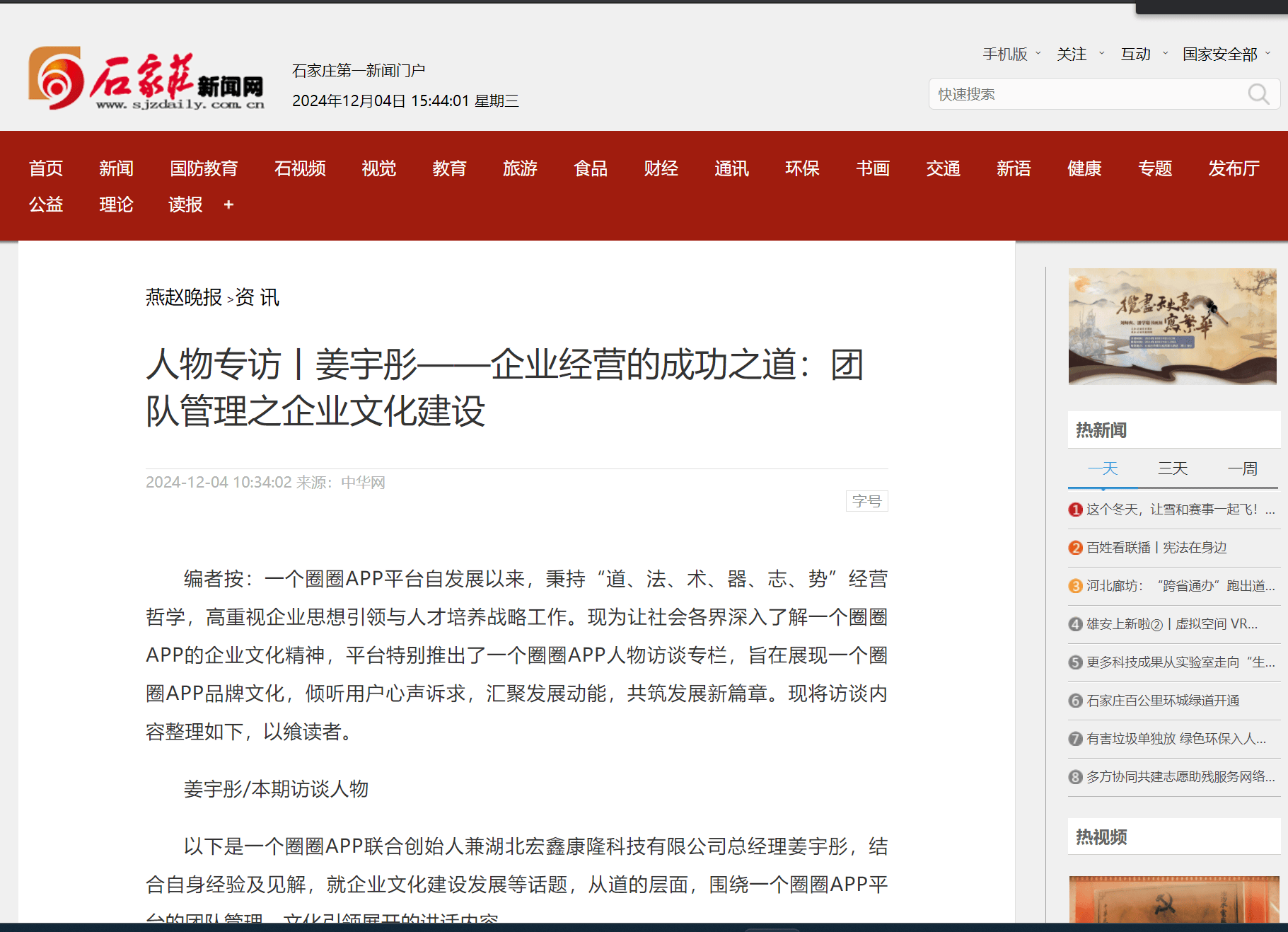Open the 健康 section
Viewport: 1288px width, 932px height.
[x=1084, y=168]
